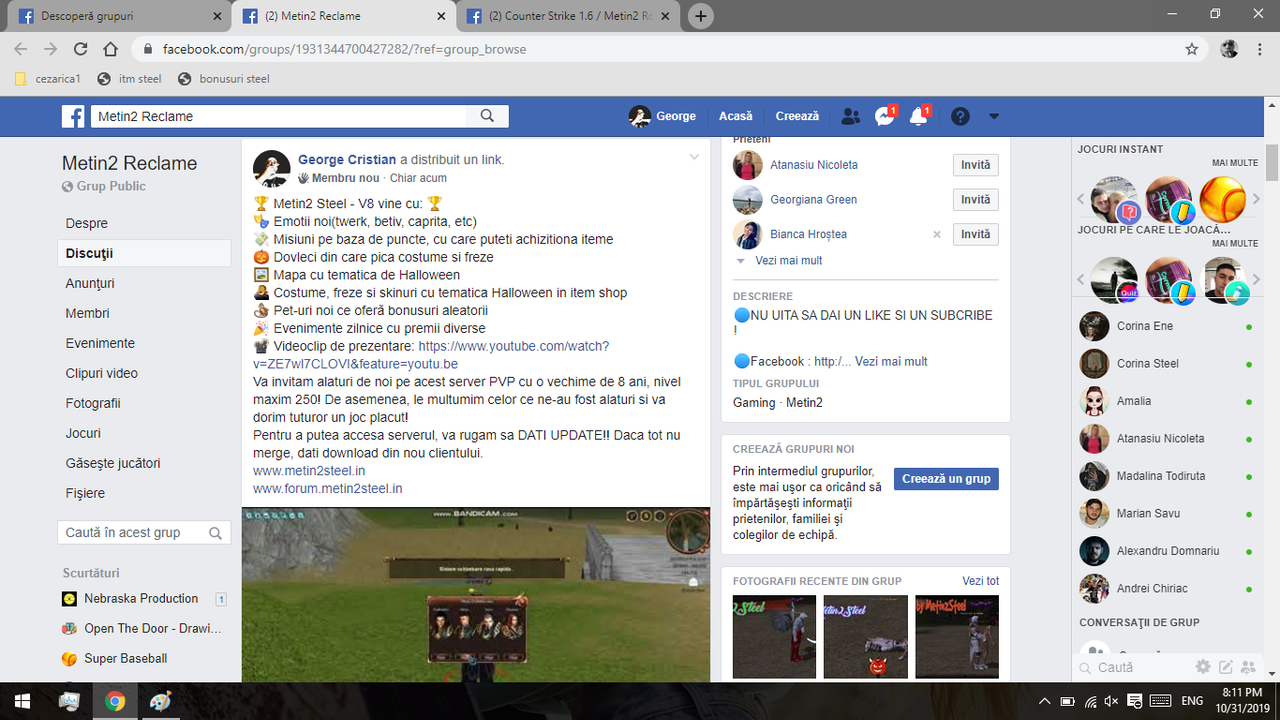
Task: Click MAI MULTE under Jocuri Instant
Action: [x=1235, y=162]
